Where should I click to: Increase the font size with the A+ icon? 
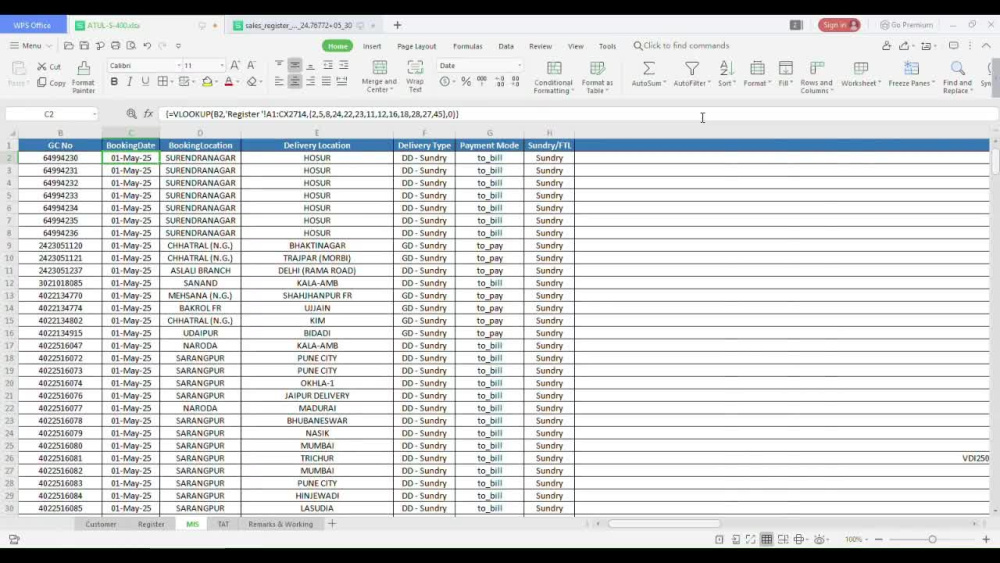(235, 65)
